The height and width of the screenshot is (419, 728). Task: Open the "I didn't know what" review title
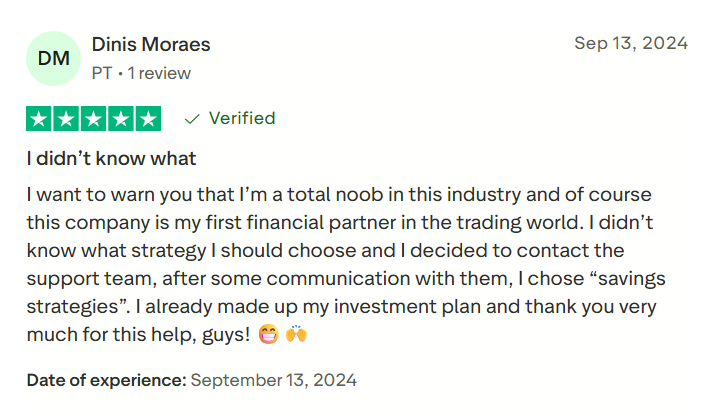[111, 158]
